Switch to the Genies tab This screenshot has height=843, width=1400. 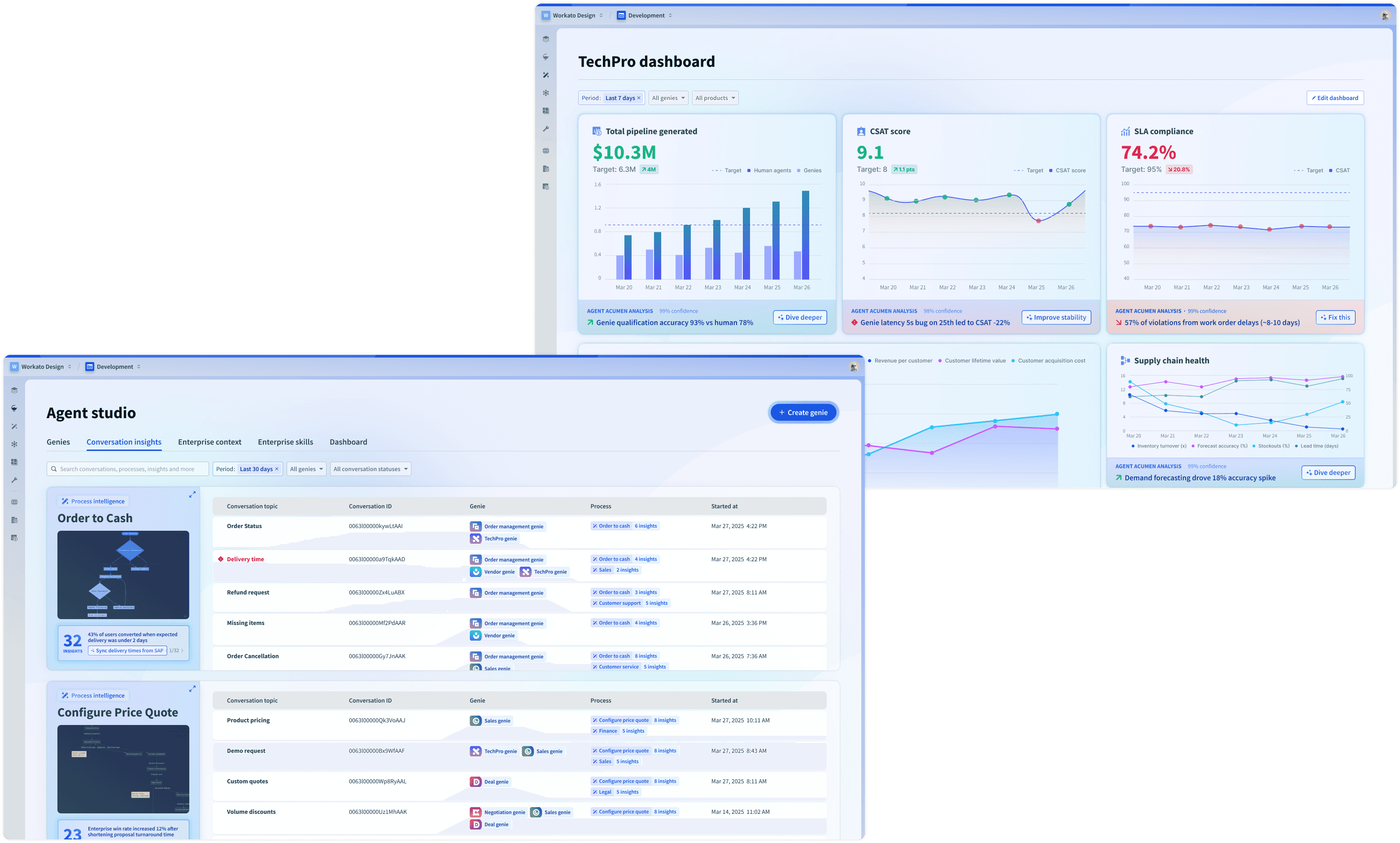(58, 442)
